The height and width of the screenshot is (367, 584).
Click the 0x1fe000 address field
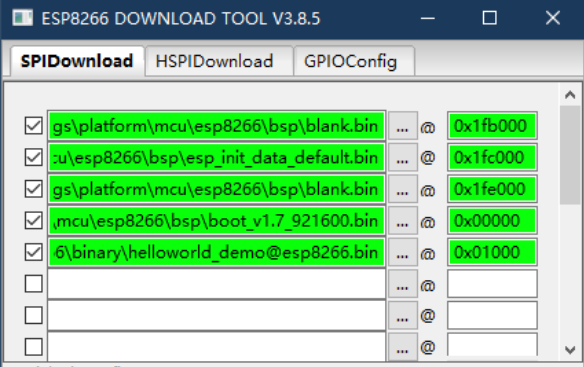pyautogui.click(x=492, y=189)
